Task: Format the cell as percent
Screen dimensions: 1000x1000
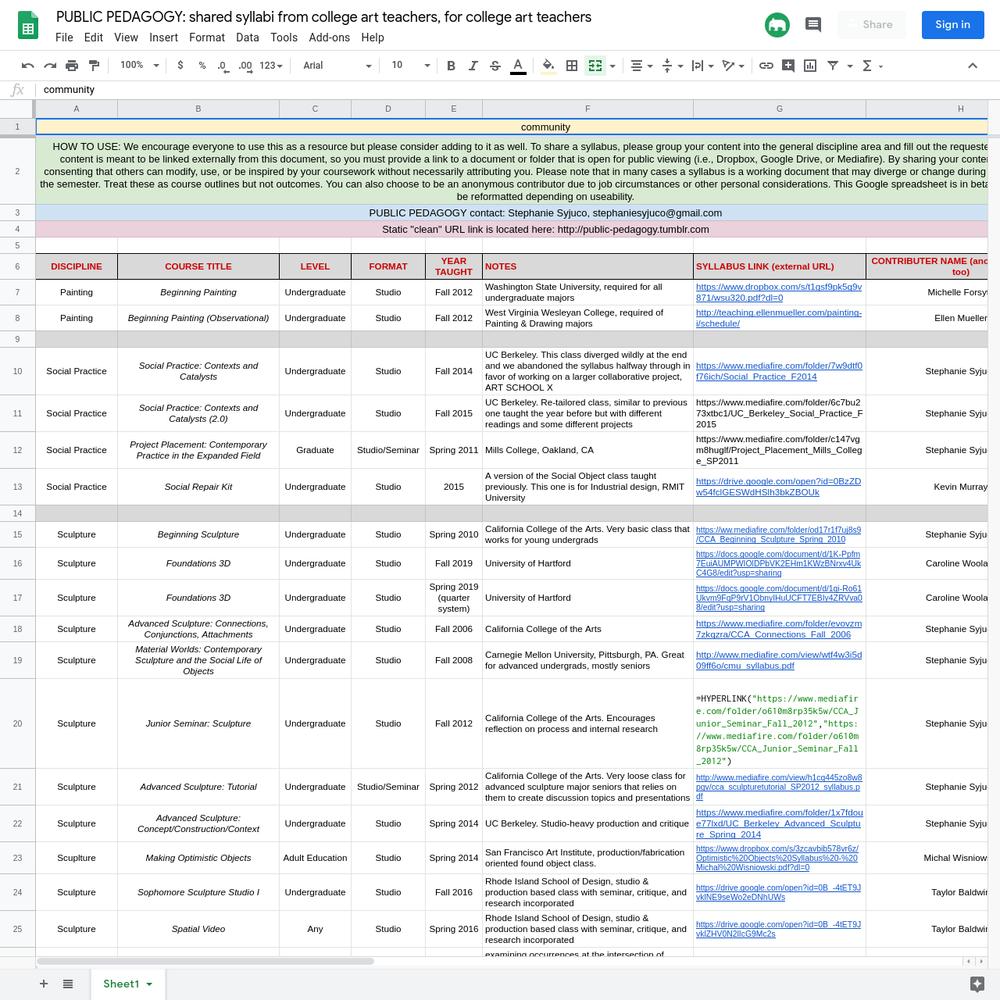Action: click(202, 66)
